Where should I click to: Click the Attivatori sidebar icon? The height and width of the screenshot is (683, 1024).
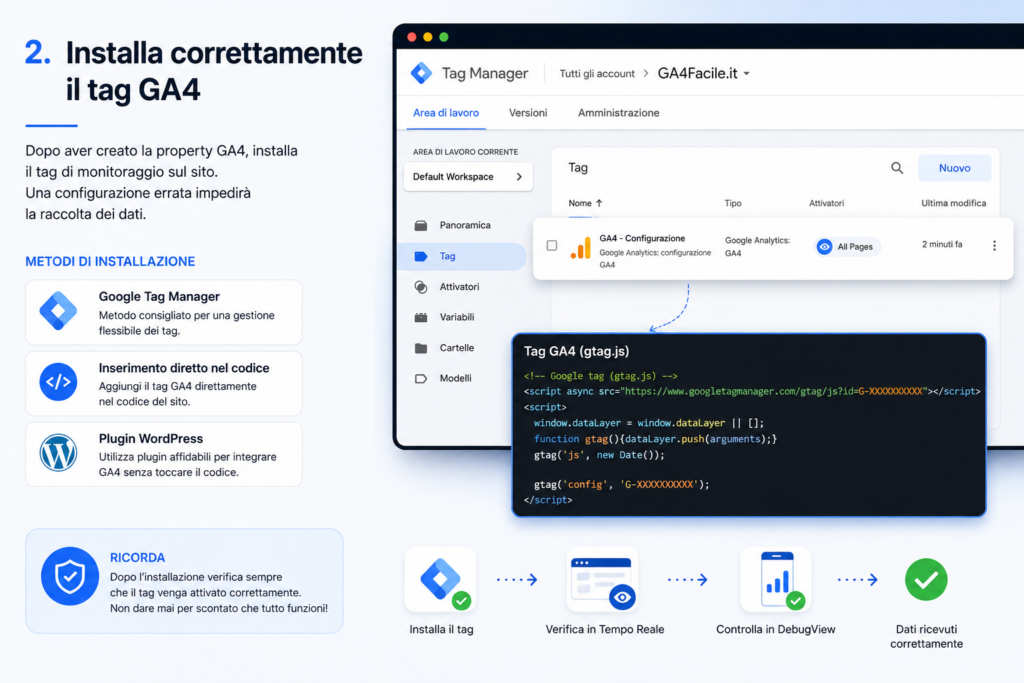[x=421, y=287]
